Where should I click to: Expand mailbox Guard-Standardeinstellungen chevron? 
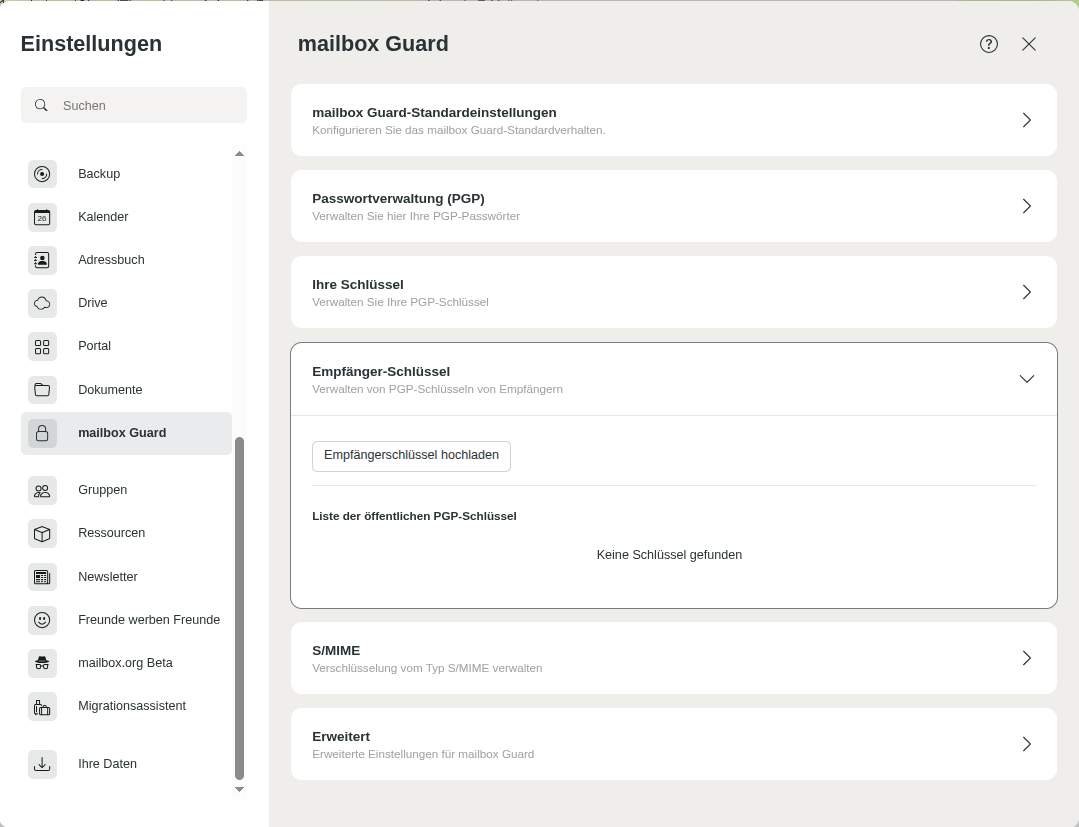1027,120
